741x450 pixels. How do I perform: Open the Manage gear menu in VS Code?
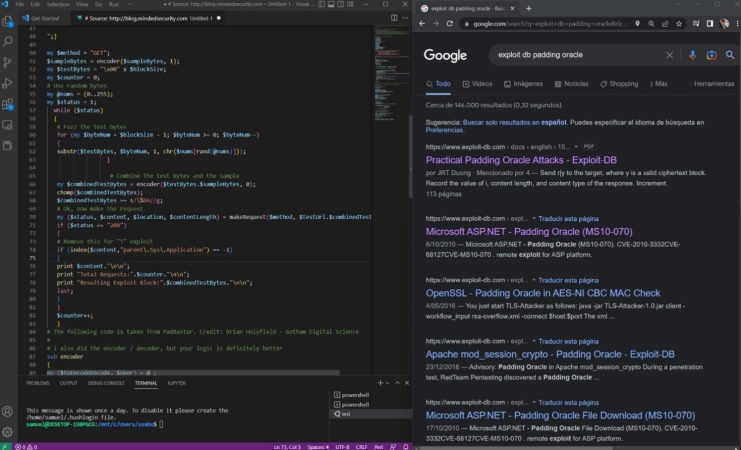tap(8, 432)
